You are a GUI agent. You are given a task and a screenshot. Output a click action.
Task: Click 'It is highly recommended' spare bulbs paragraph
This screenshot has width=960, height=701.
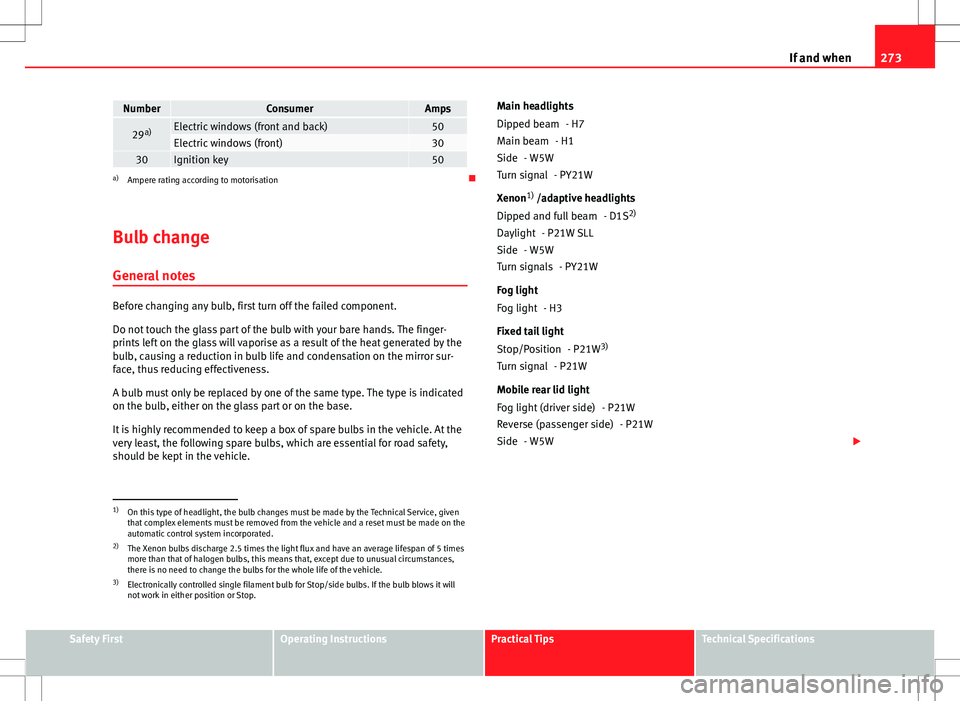(287, 443)
